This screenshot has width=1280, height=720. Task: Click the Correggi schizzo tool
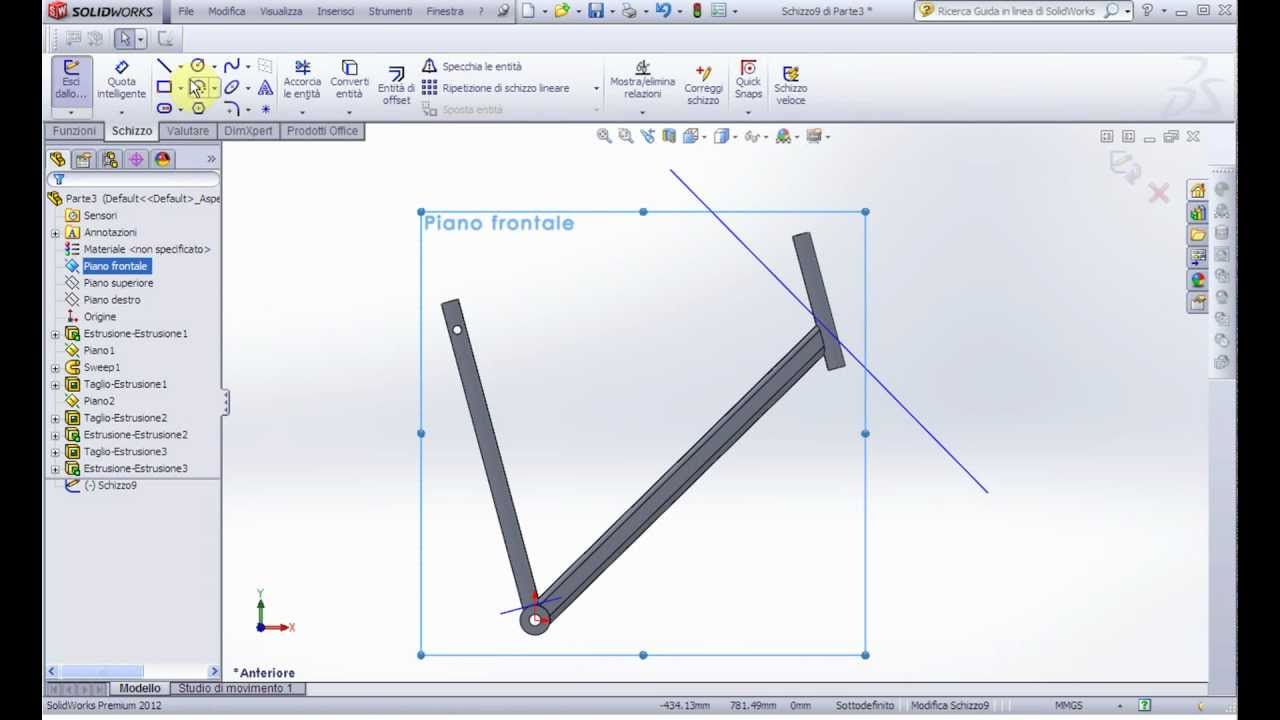click(703, 85)
